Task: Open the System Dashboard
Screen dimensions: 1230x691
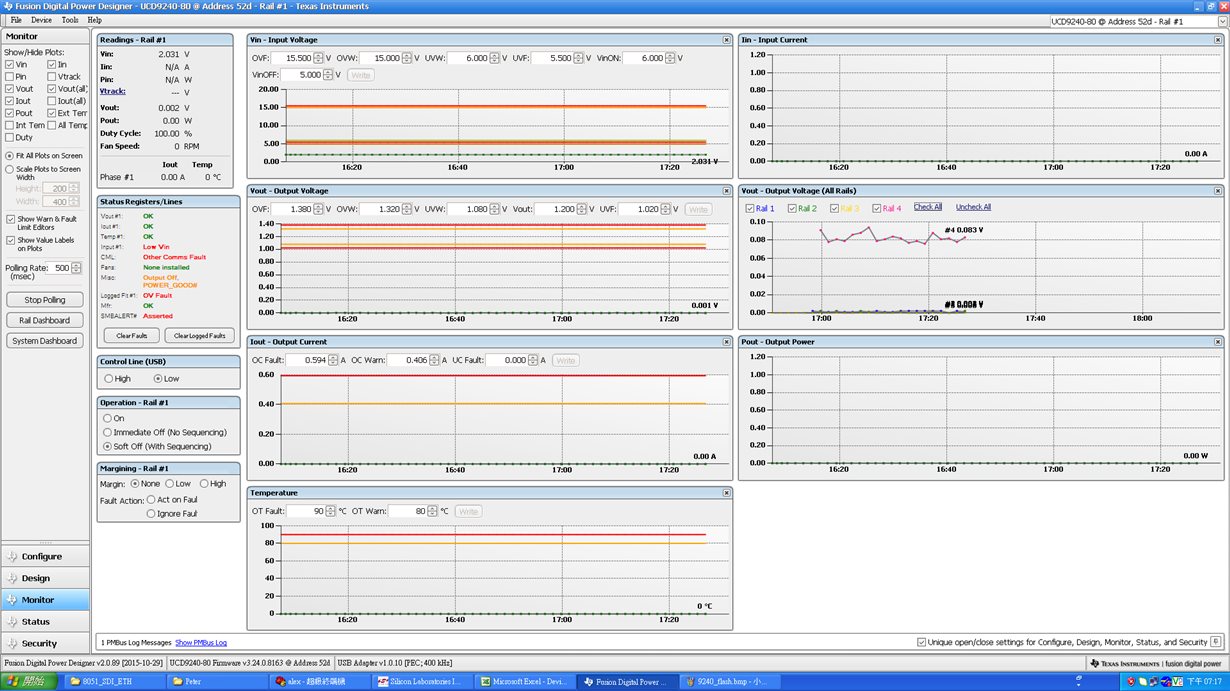Action: click(45, 341)
